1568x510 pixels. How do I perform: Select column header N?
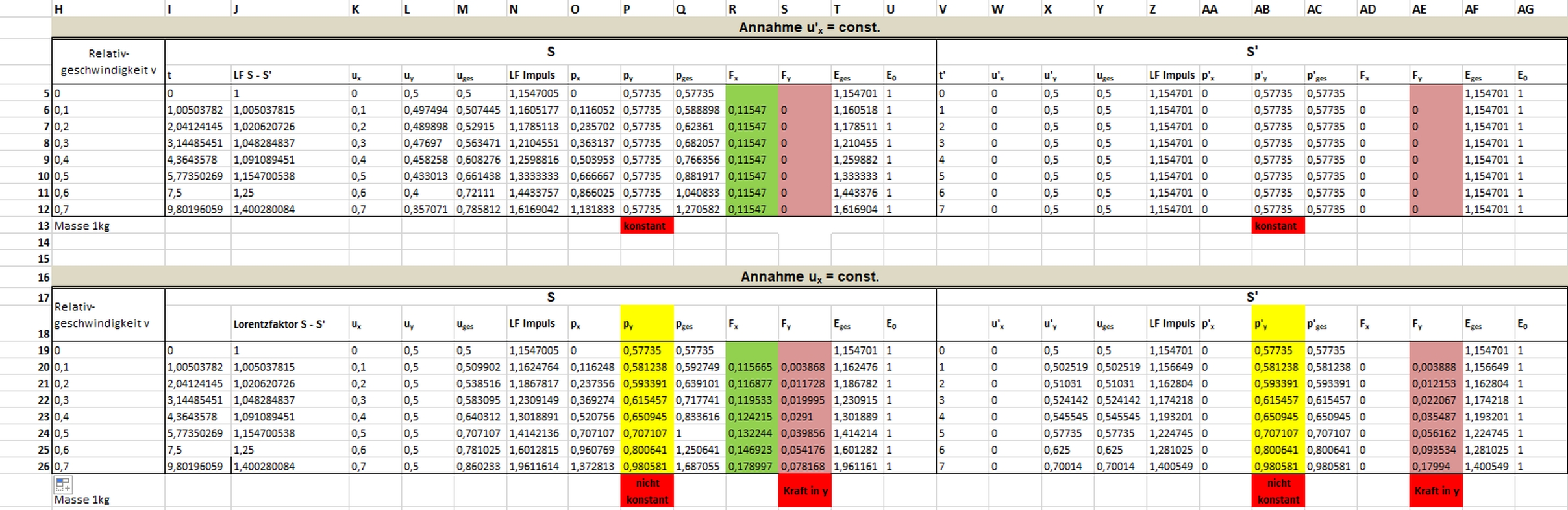537,9
